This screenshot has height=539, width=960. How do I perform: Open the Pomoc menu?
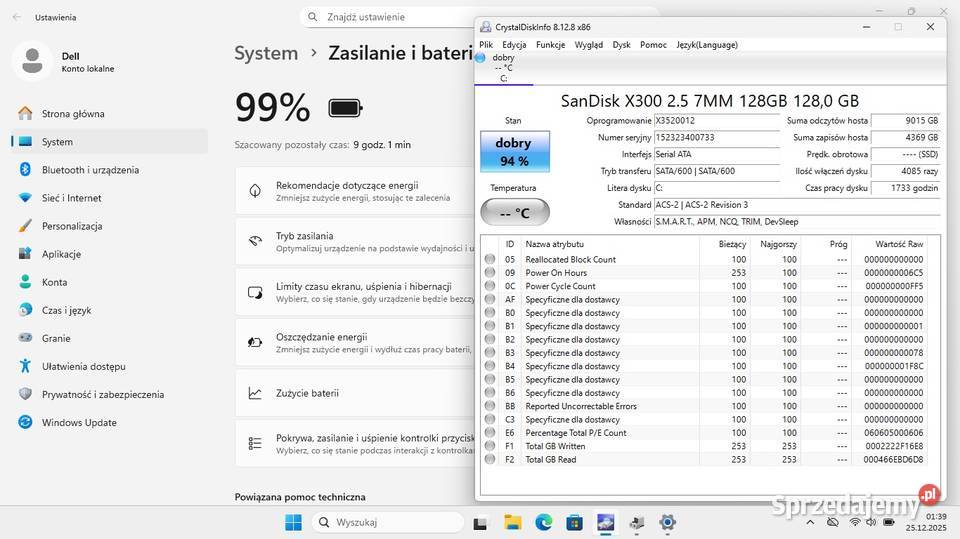coord(653,45)
